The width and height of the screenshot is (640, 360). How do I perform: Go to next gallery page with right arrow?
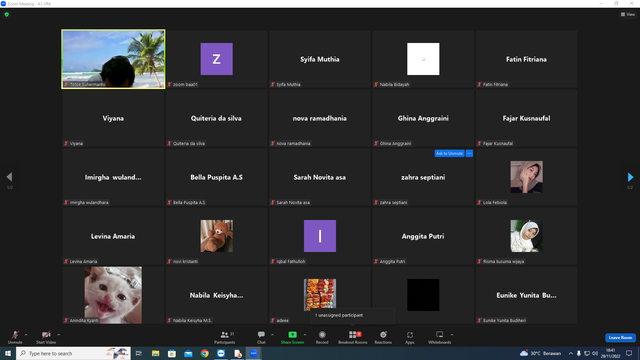pos(630,177)
